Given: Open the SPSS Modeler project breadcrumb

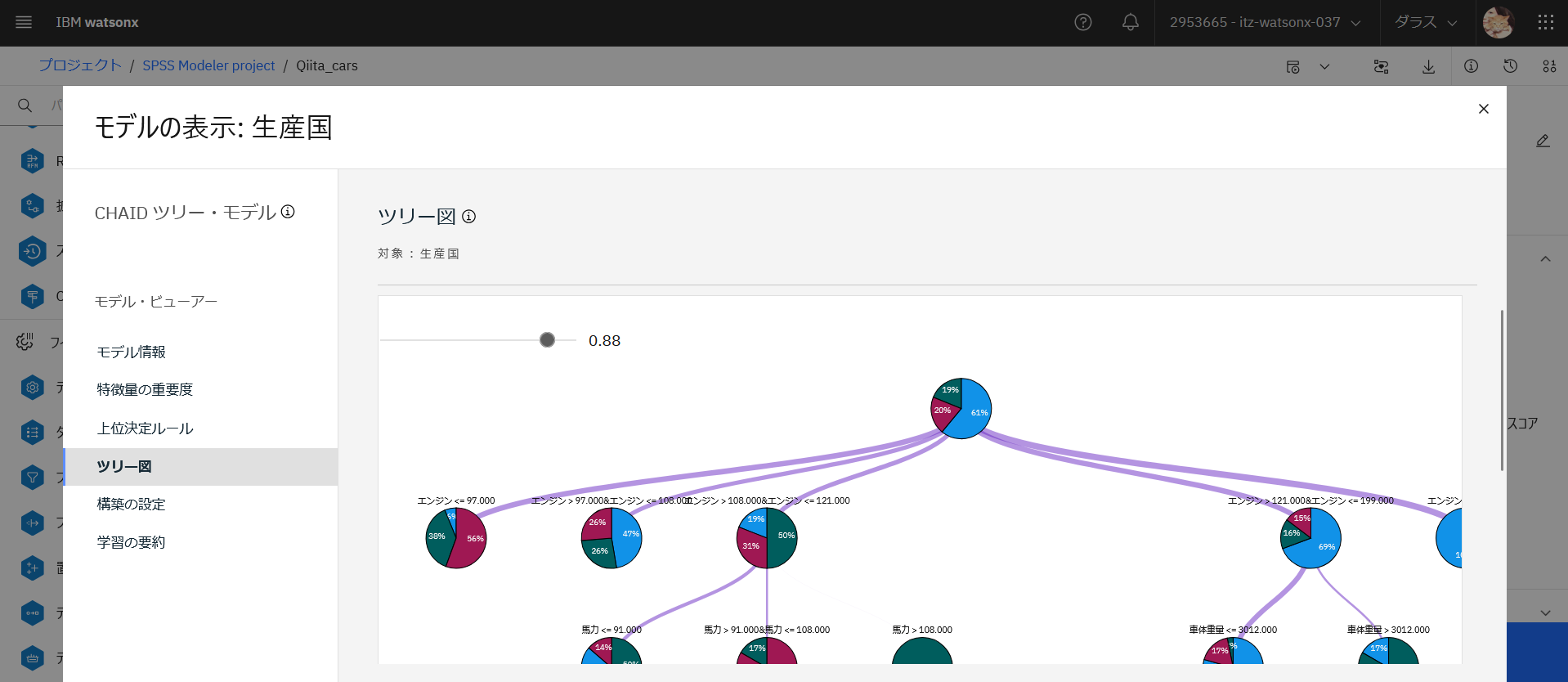Looking at the screenshot, I should pos(208,65).
